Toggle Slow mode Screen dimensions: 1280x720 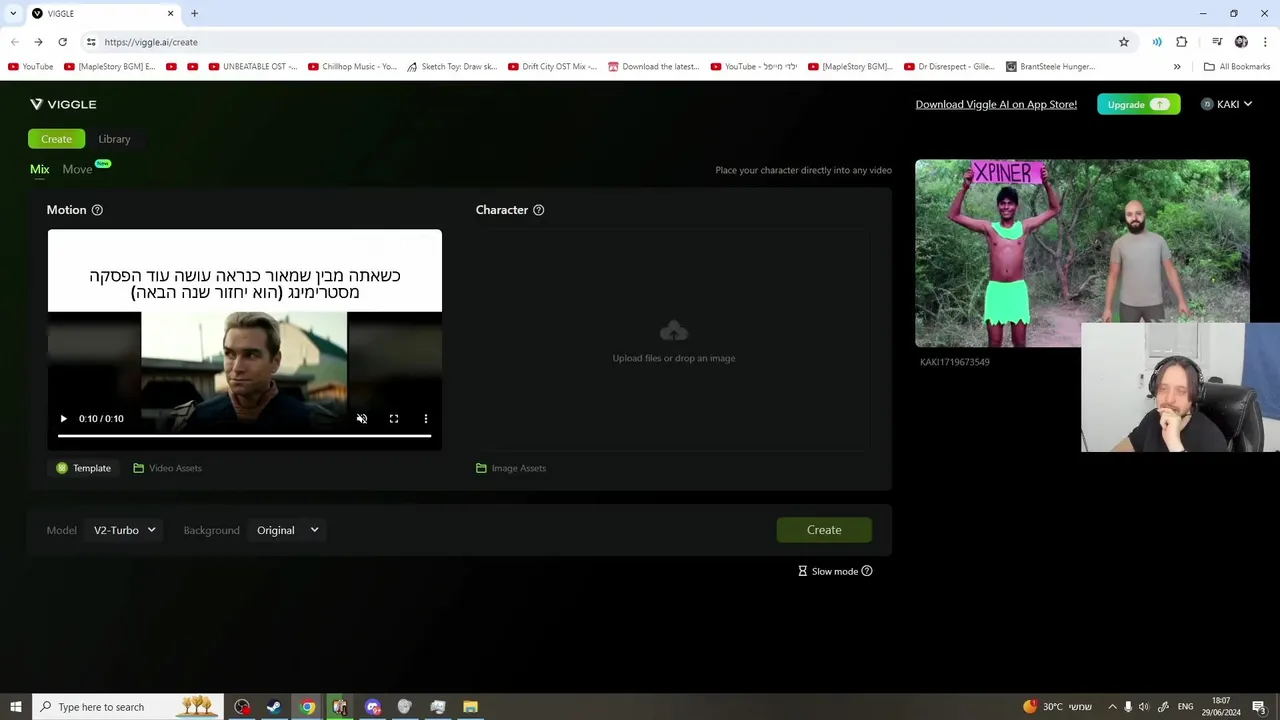pyautogui.click(x=828, y=571)
